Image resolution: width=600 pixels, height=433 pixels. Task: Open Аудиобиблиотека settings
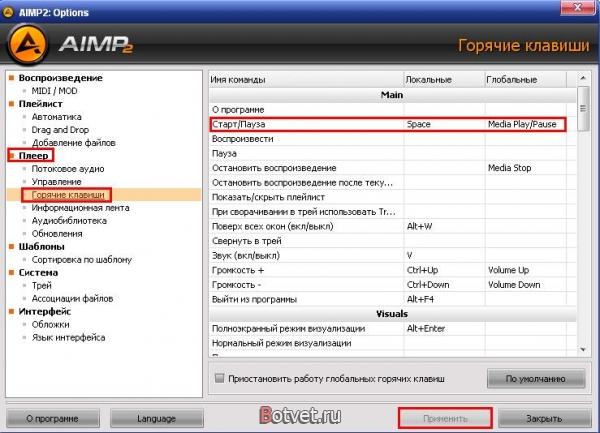(x=69, y=221)
